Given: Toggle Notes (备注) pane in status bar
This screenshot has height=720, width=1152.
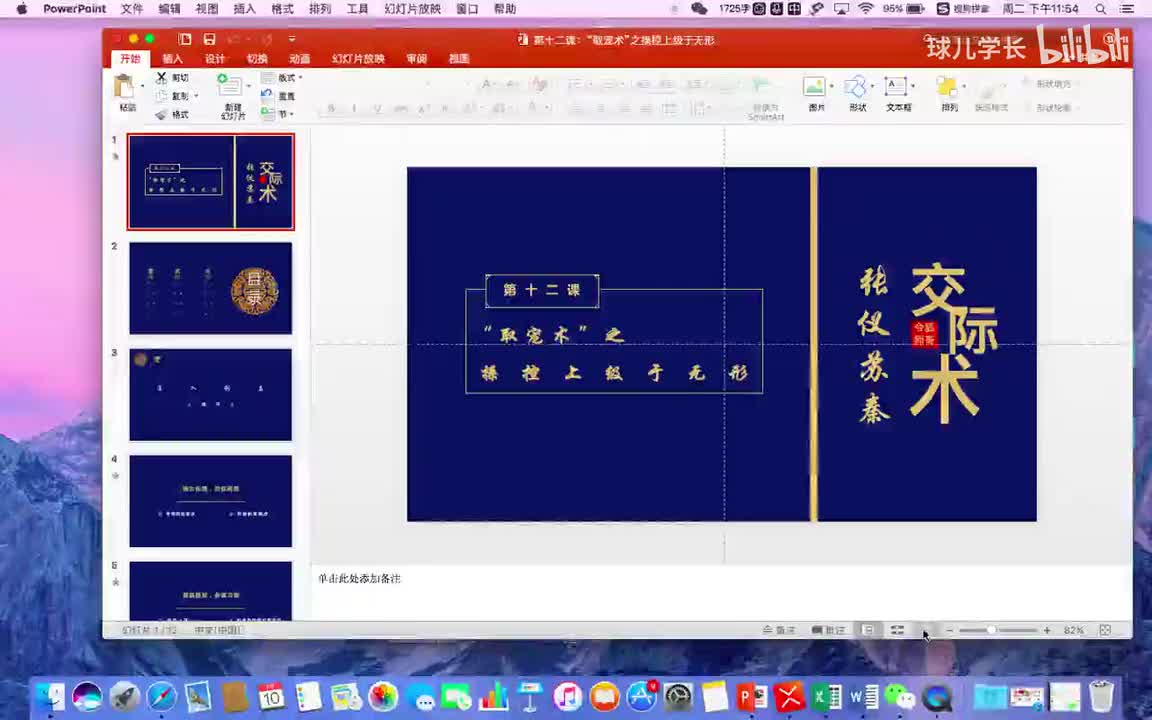Looking at the screenshot, I should pos(779,630).
